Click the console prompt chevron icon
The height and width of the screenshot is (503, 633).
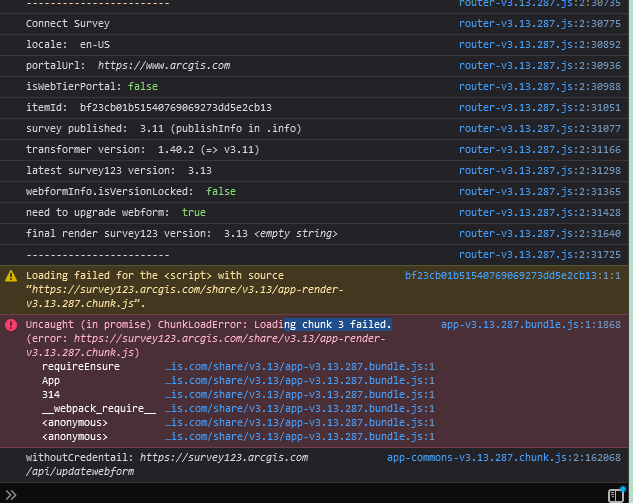pos(11,494)
